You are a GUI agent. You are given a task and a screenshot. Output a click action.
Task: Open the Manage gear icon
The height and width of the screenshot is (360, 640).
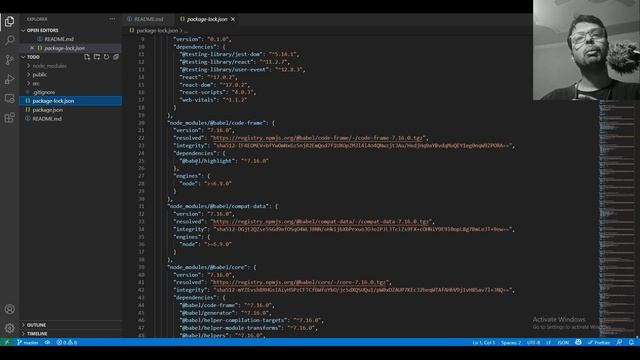(9, 328)
